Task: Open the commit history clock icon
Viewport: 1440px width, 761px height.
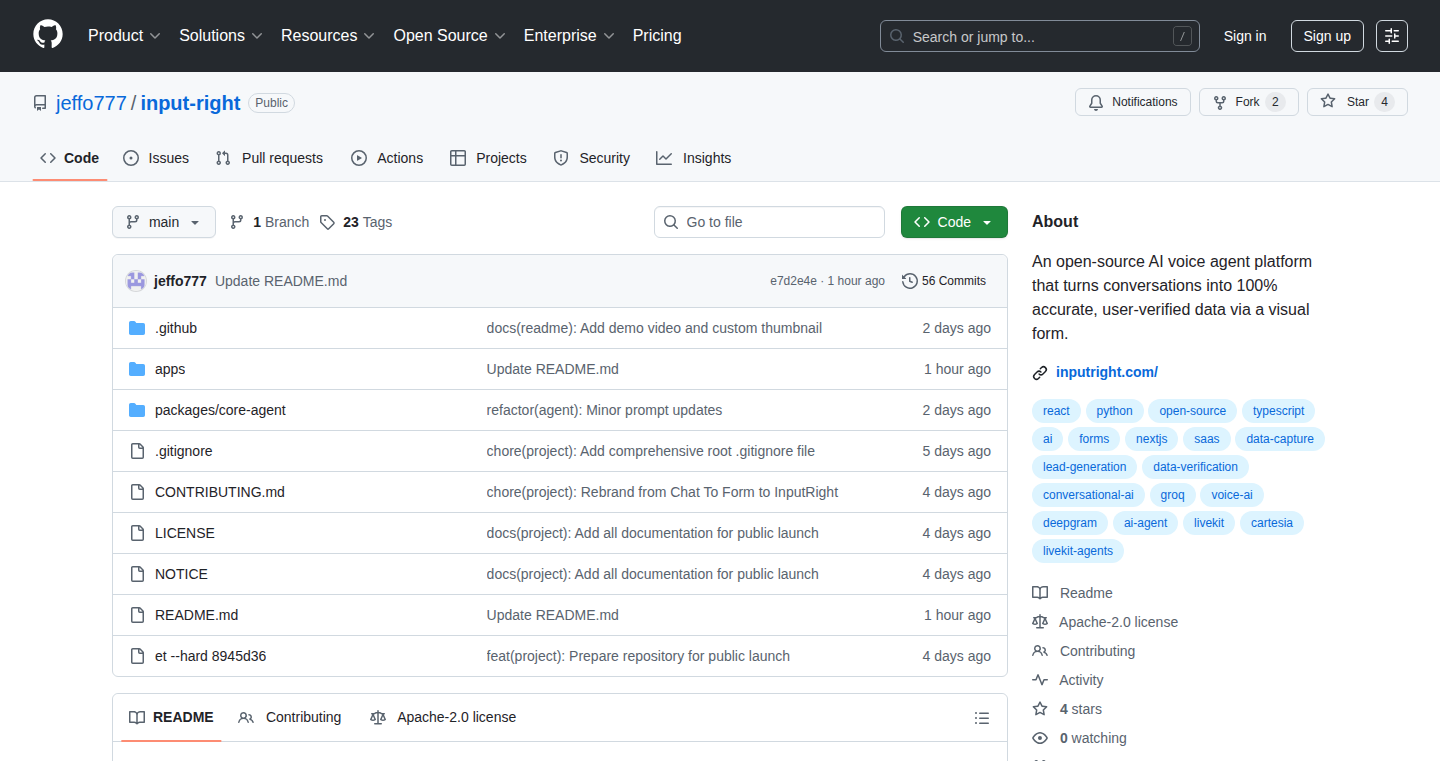Action: pyautogui.click(x=909, y=281)
